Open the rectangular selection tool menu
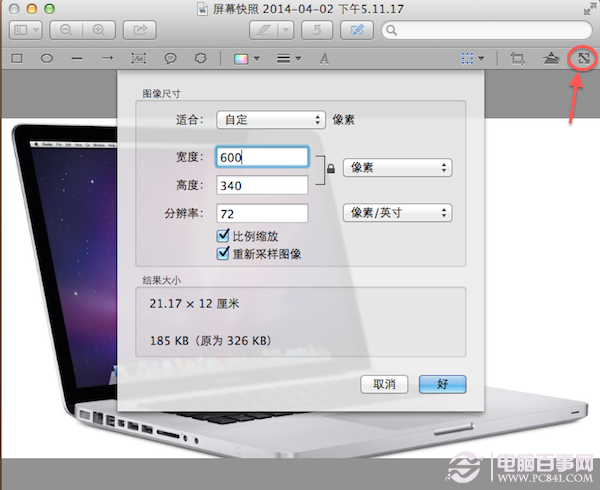Image resolution: width=600 pixels, height=490 pixels. click(474, 59)
